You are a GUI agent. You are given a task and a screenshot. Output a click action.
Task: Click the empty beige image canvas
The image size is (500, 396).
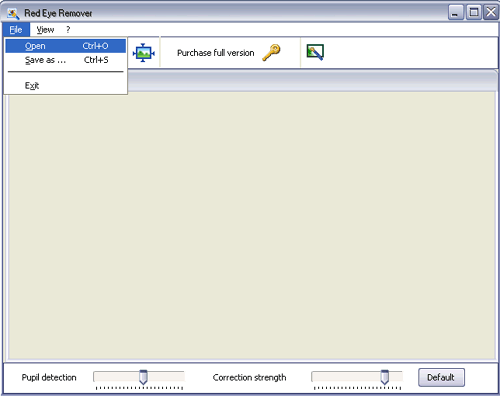(252, 225)
